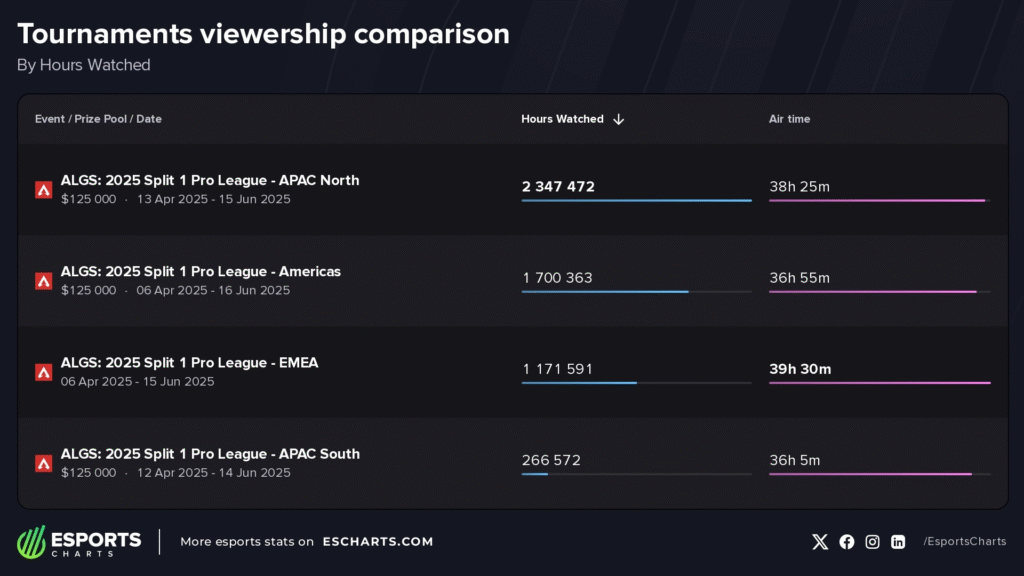
Task: Click the Apex Legends icon beside Americas
Action: [x=44, y=281]
